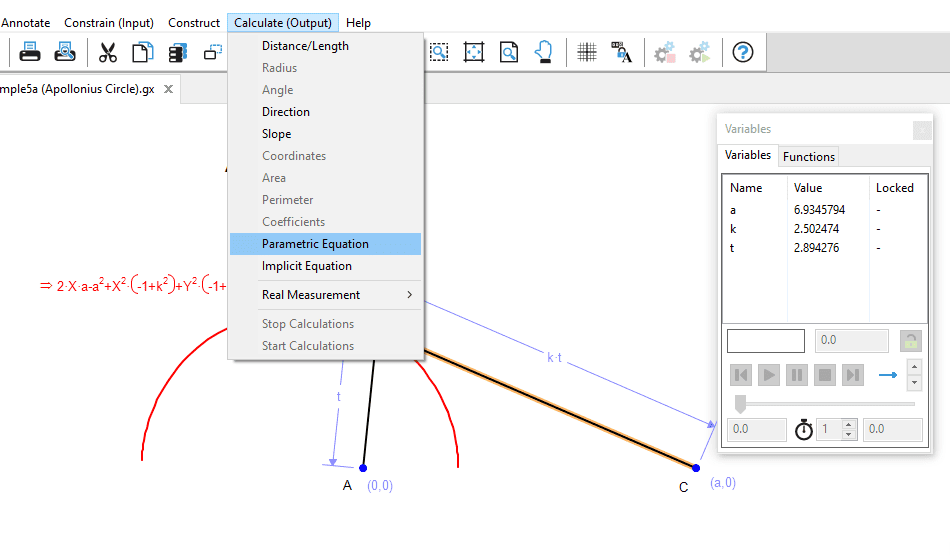Click the variable value field showing 0.0
Image resolution: width=950 pixels, height=555 pixels.
tap(852, 341)
